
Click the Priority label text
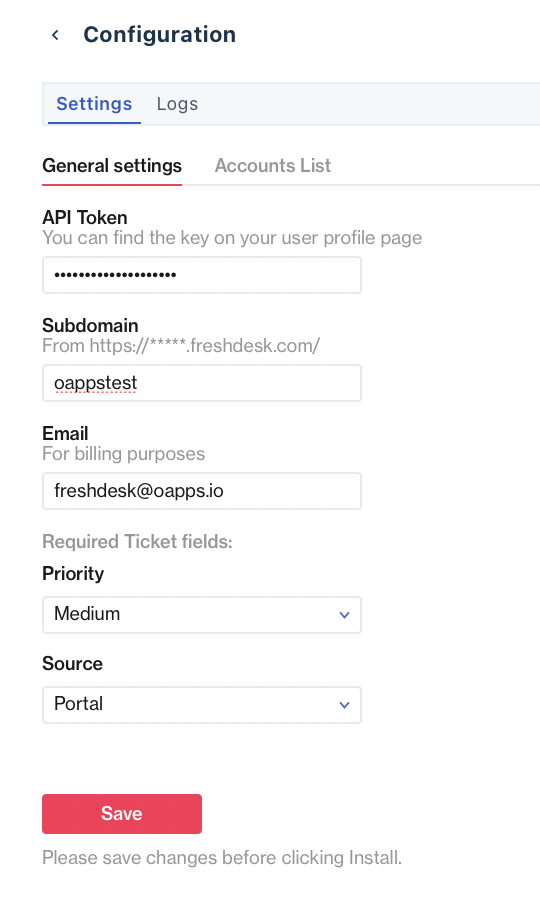tap(73, 574)
